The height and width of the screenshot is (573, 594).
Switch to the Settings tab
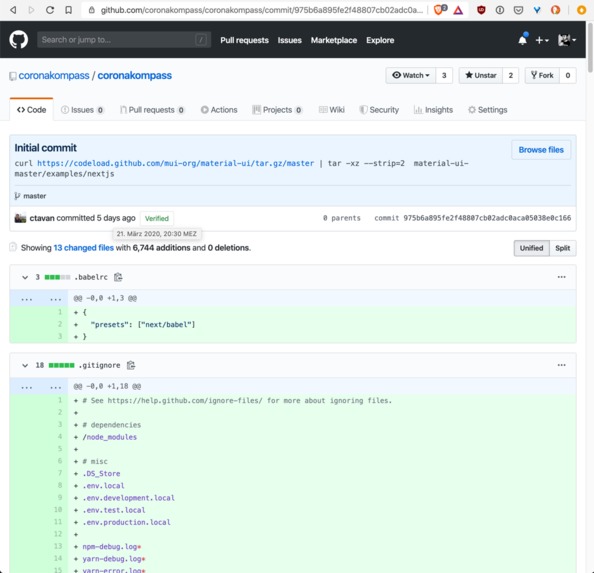(x=488, y=110)
